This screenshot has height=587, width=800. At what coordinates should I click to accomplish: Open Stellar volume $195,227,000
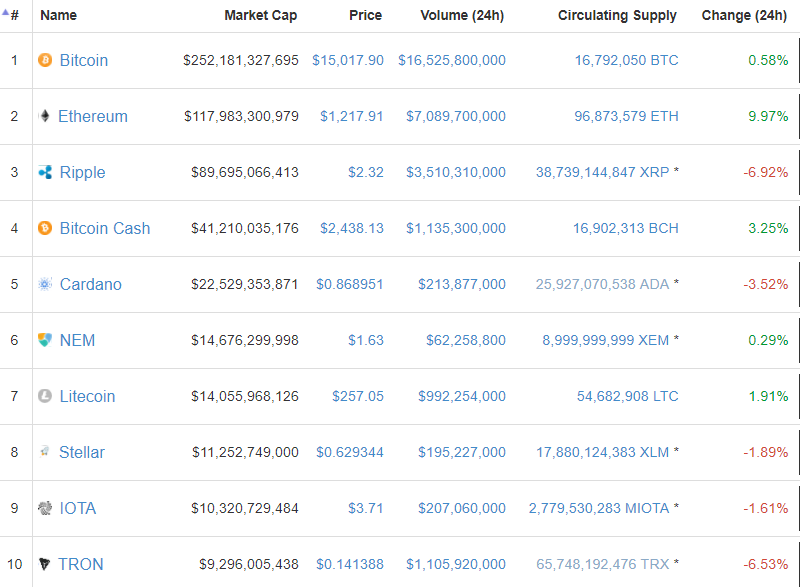tap(462, 452)
